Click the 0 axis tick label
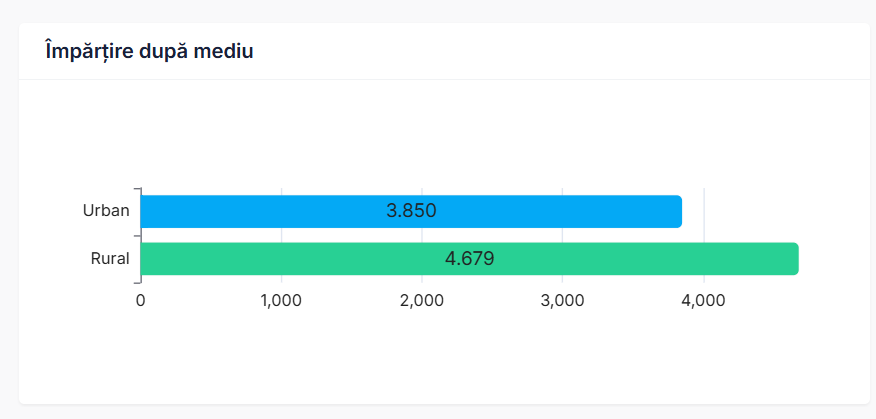The width and height of the screenshot is (876, 419). click(141, 300)
